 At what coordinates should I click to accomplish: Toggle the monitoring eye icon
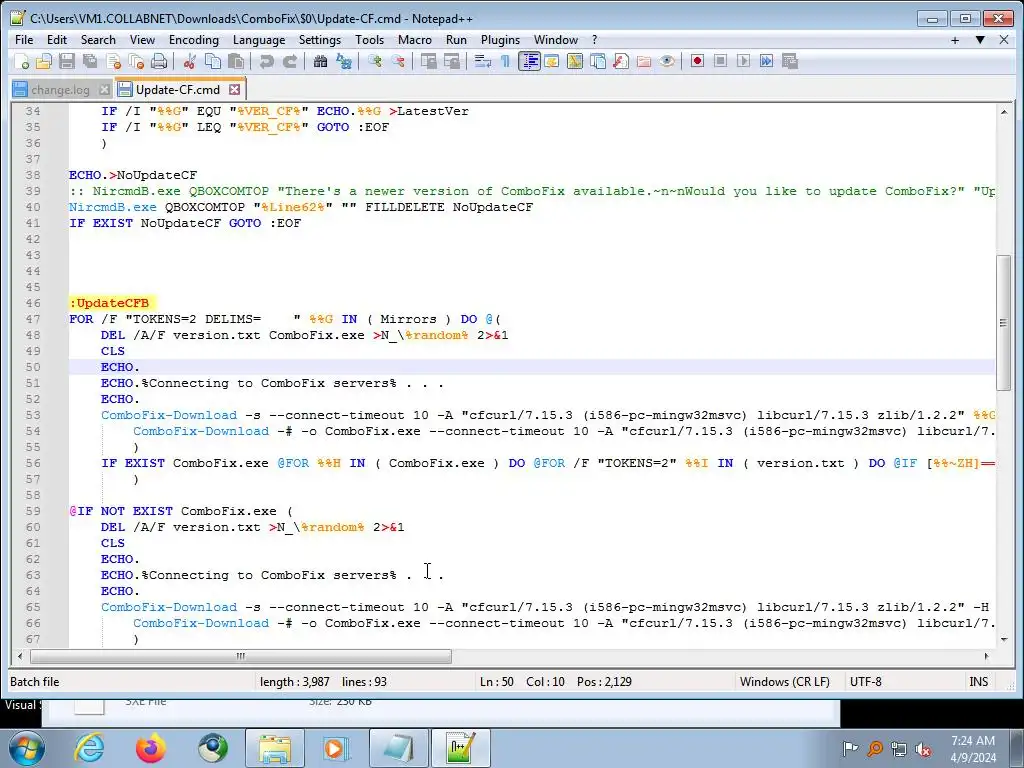click(667, 61)
